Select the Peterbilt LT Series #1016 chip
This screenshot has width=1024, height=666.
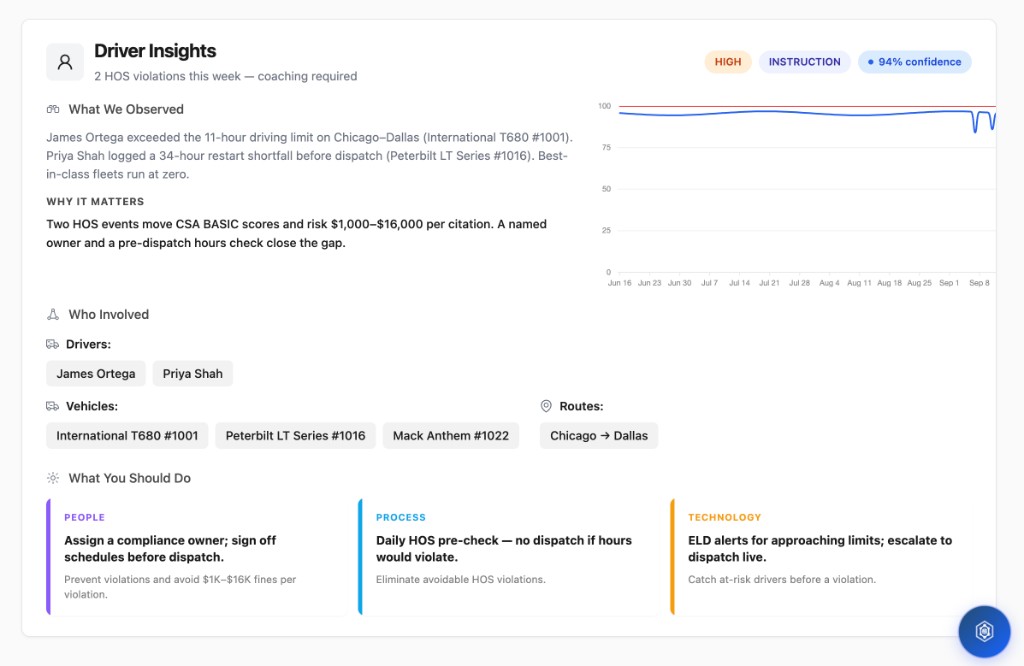tap(296, 436)
